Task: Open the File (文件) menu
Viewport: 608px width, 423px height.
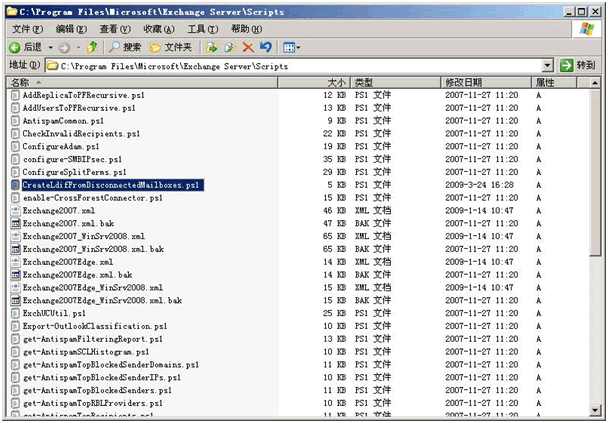Action: click(27, 29)
